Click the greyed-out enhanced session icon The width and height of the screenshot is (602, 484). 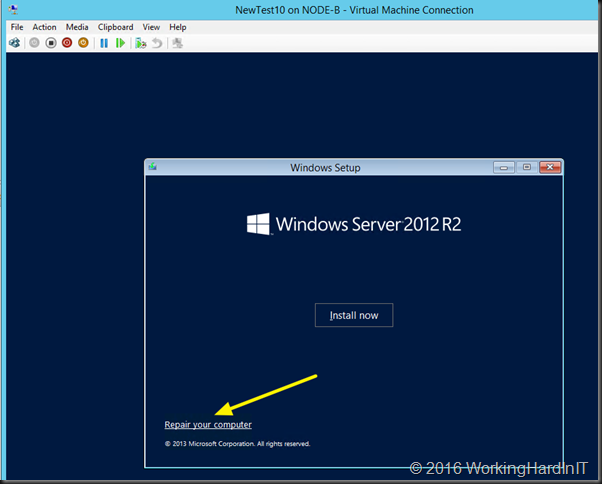point(177,43)
